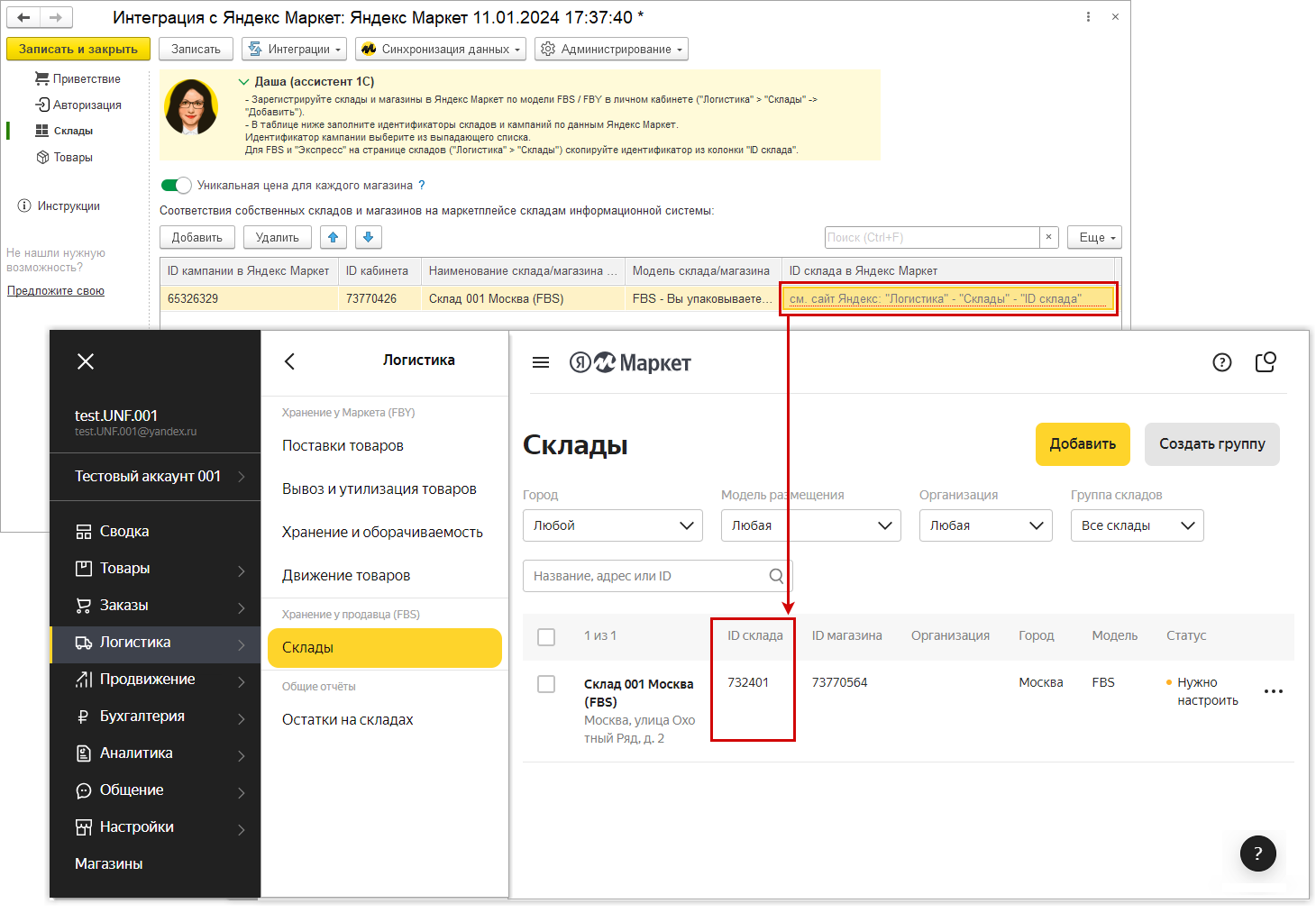Image resolution: width=1316 pixels, height=913 pixels.
Task: Open the Сводка section in the dark sidebar
Action: point(155,532)
